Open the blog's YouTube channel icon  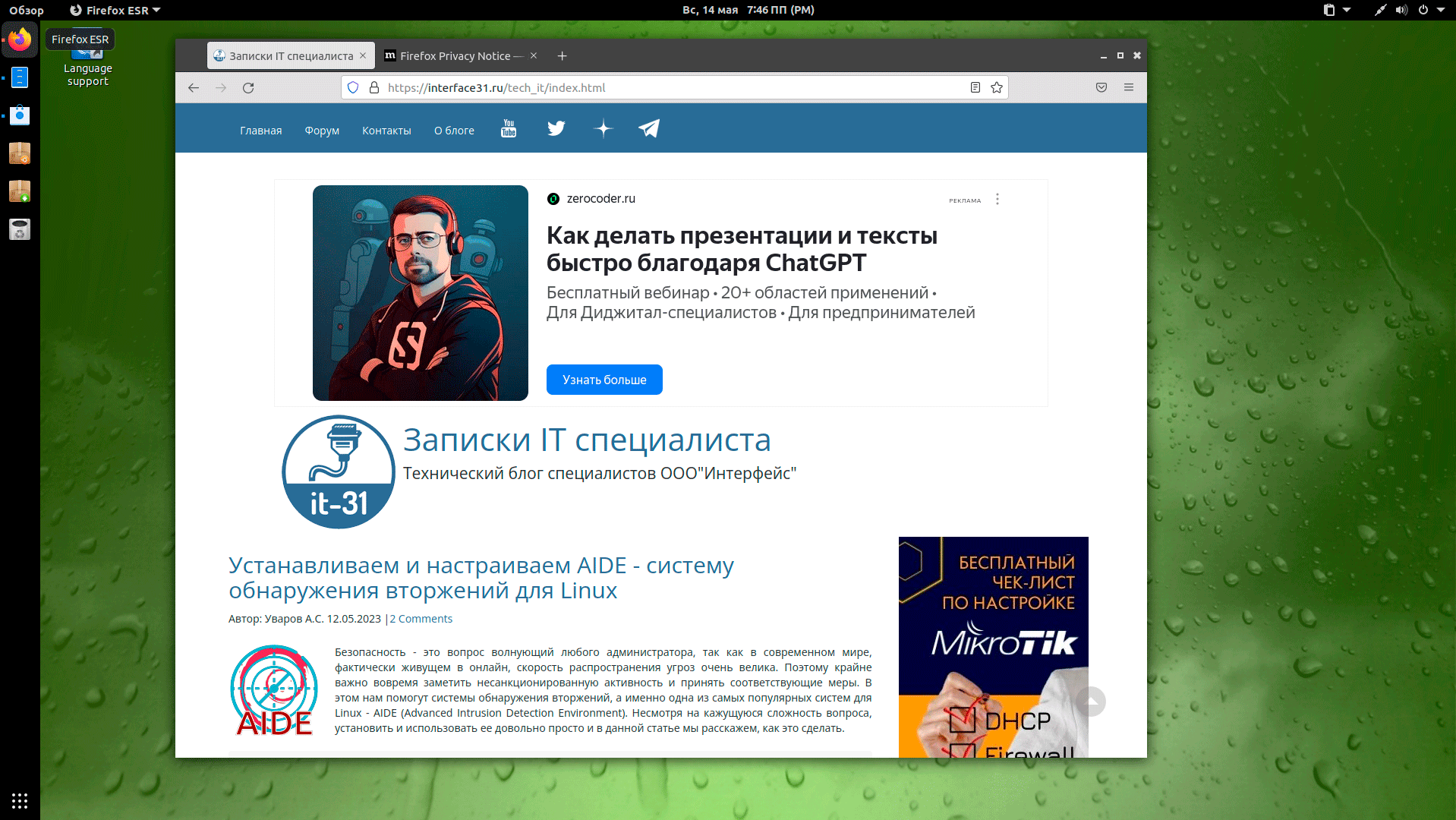[509, 128]
